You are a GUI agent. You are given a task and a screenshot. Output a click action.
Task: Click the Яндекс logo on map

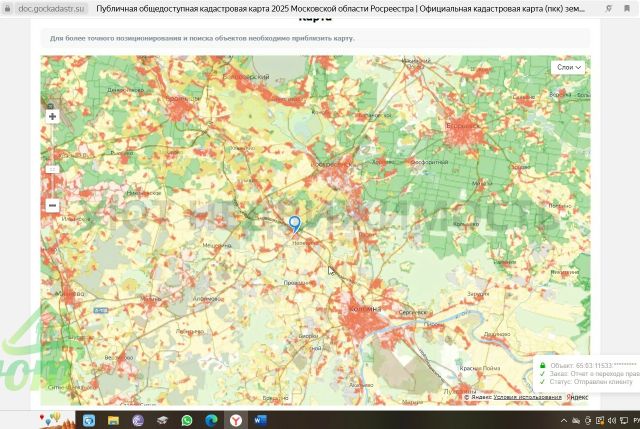click(x=577, y=397)
